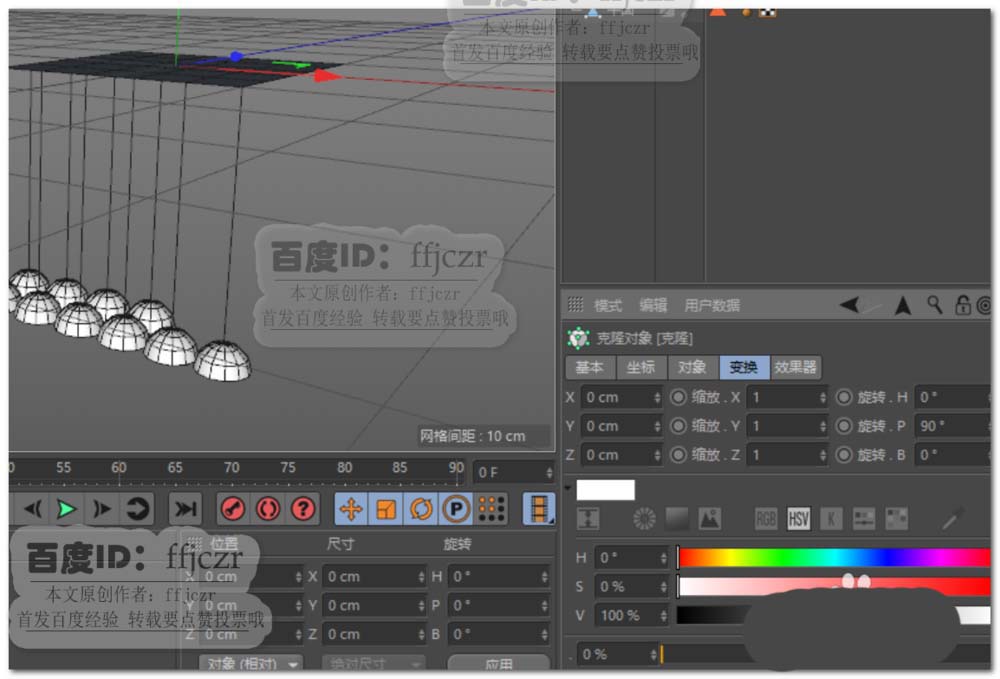The image size is (1000, 679).
Task: Toggle the lock icon in attribute manager
Action: coord(962,305)
